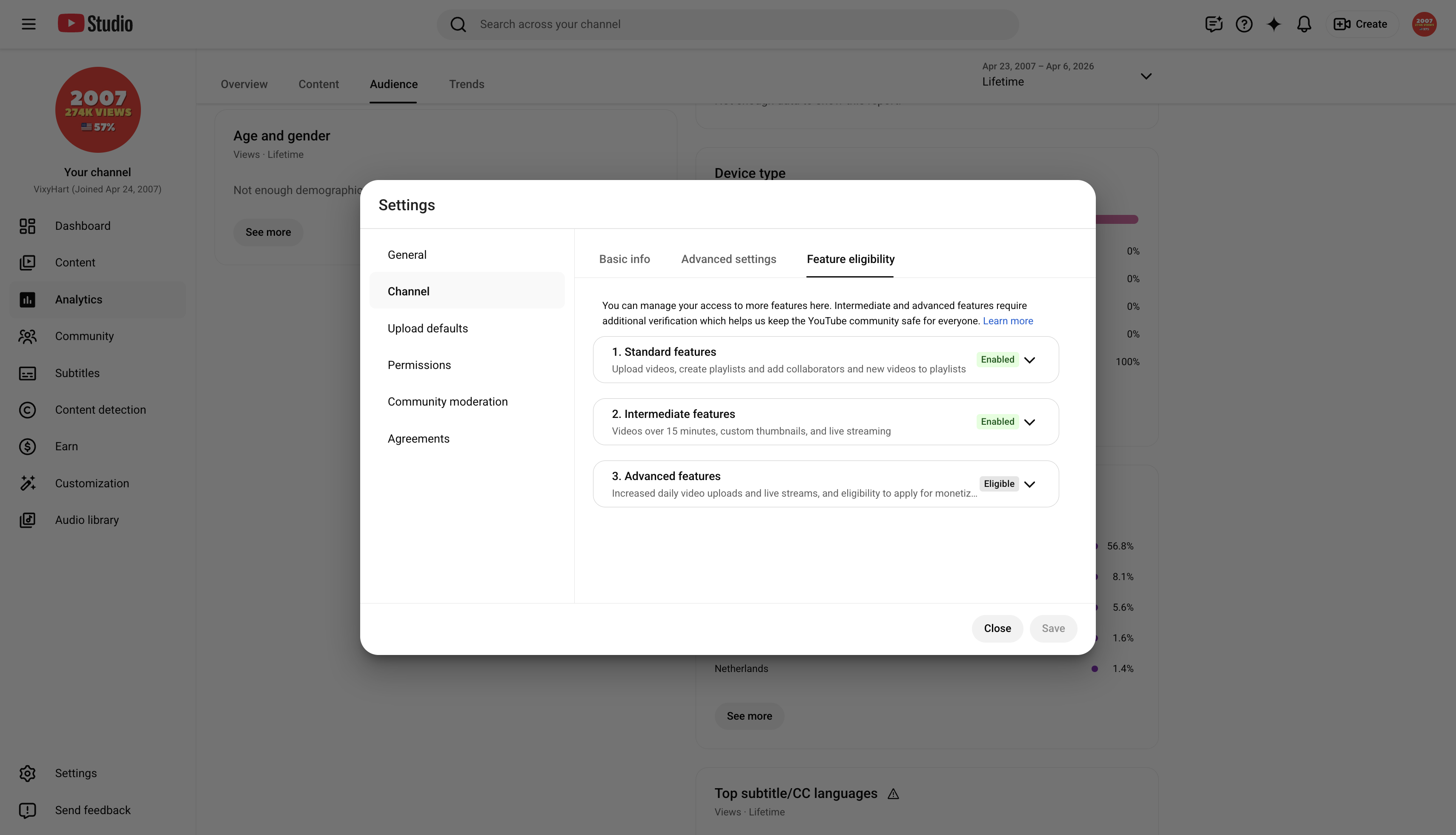Switch to the Basic info tab
The image size is (1456, 835).
(x=624, y=259)
